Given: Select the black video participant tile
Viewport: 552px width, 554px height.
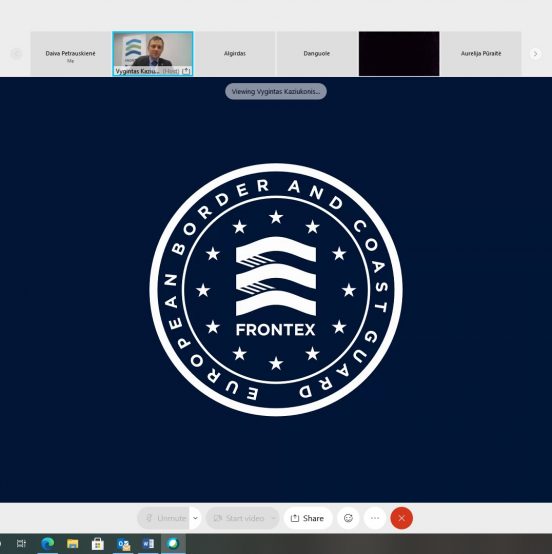Looking at the screenshot, I should pyautogui.click(x=399, y=53).
